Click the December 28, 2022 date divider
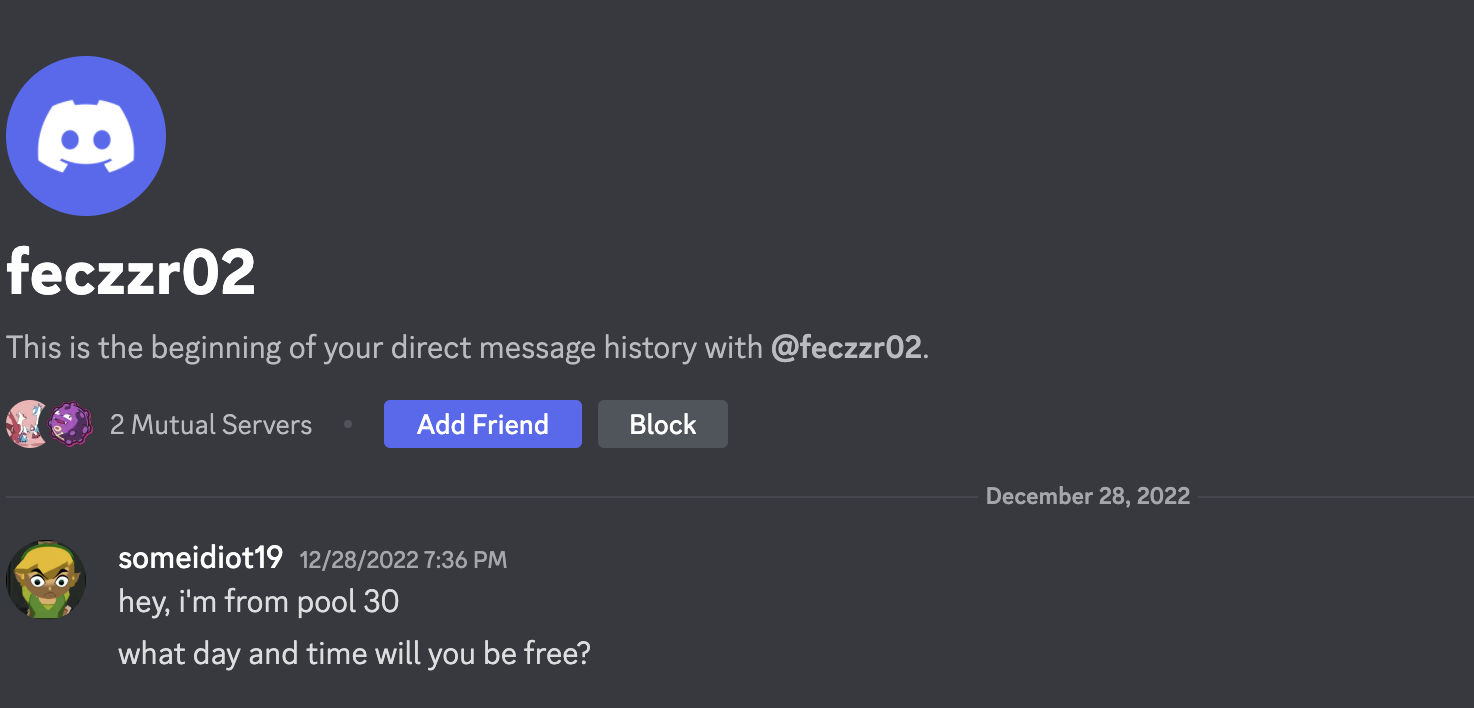Viewport: 1474px width, 708px height. (x=1088, y=496)
